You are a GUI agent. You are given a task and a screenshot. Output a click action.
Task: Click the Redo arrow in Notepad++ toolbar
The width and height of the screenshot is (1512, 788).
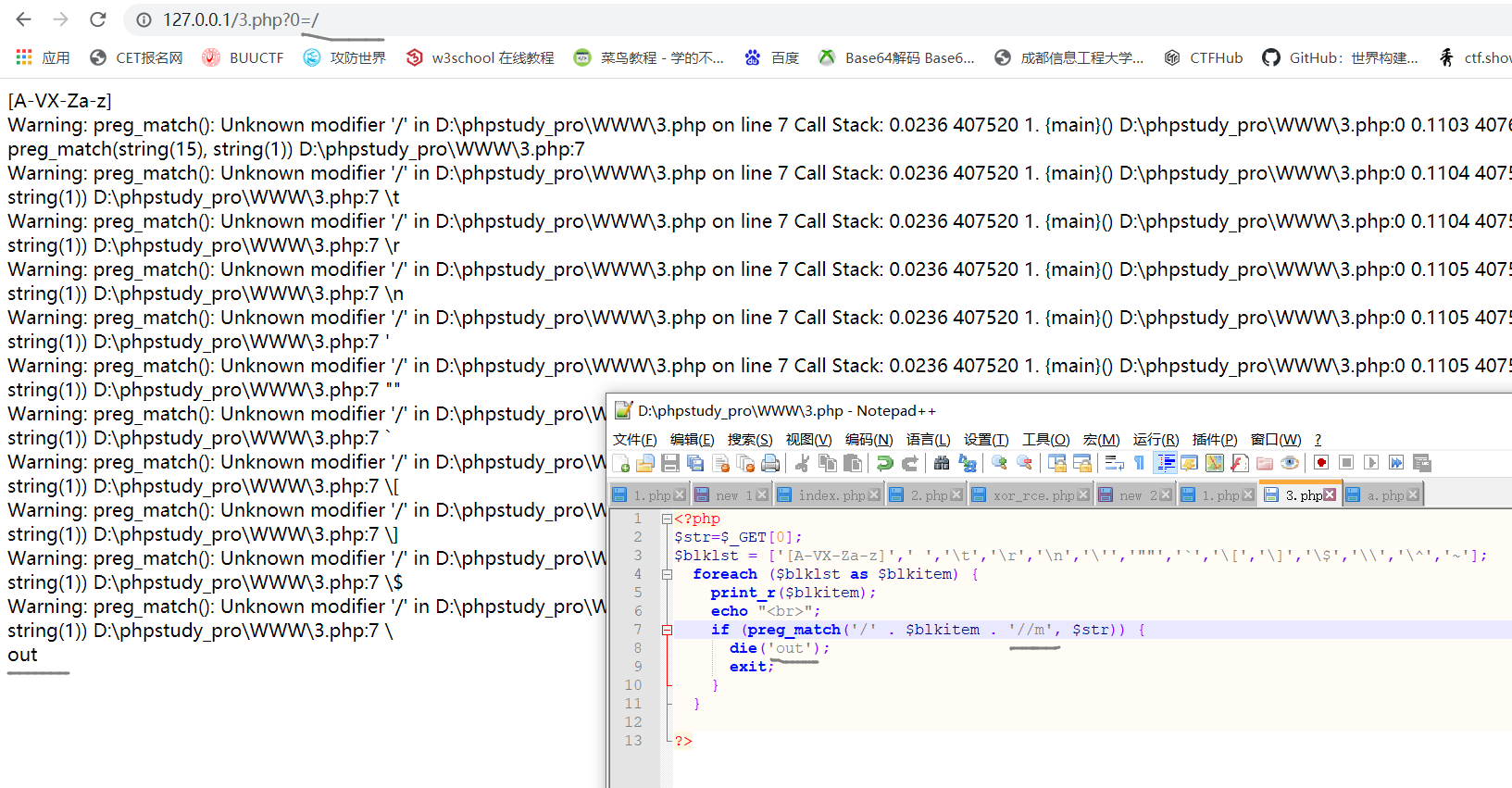pyautogui.click(x=910, y=463)
